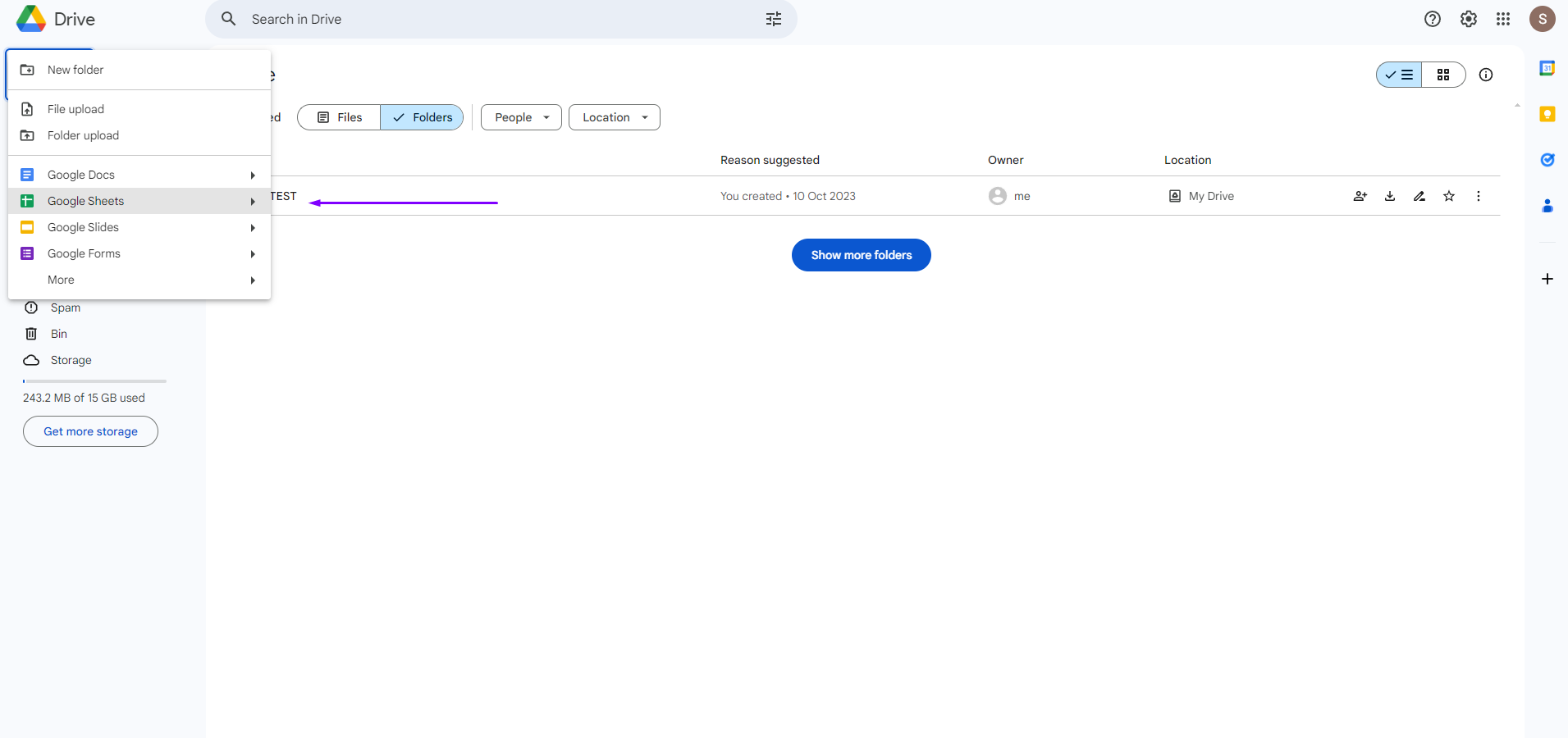Toggle the Files filter chip
The width and height of the screenshot is (1568, 738).
(339, 117)
